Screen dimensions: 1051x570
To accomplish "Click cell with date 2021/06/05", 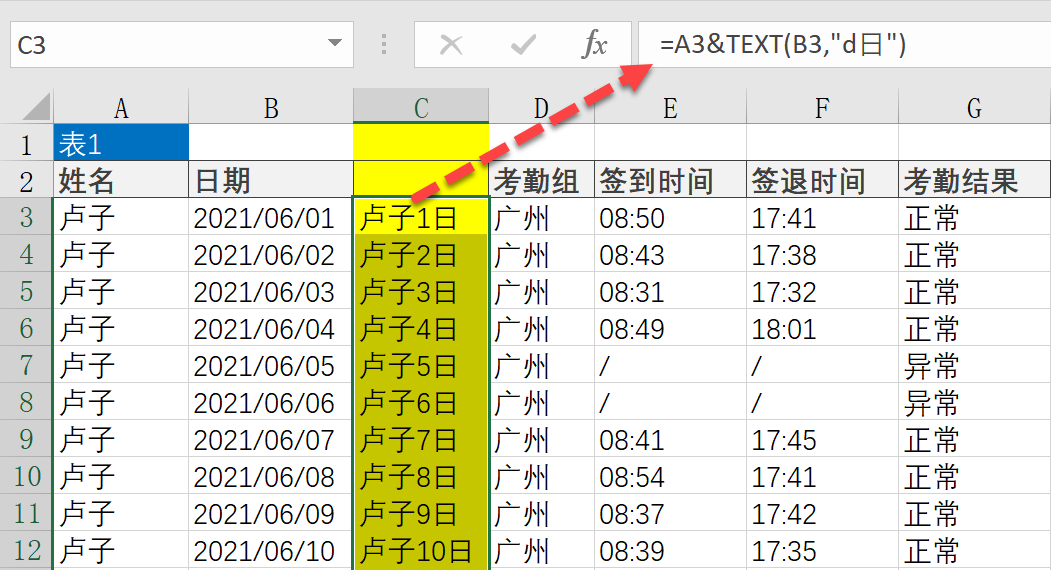I will (x=271, y=365).
